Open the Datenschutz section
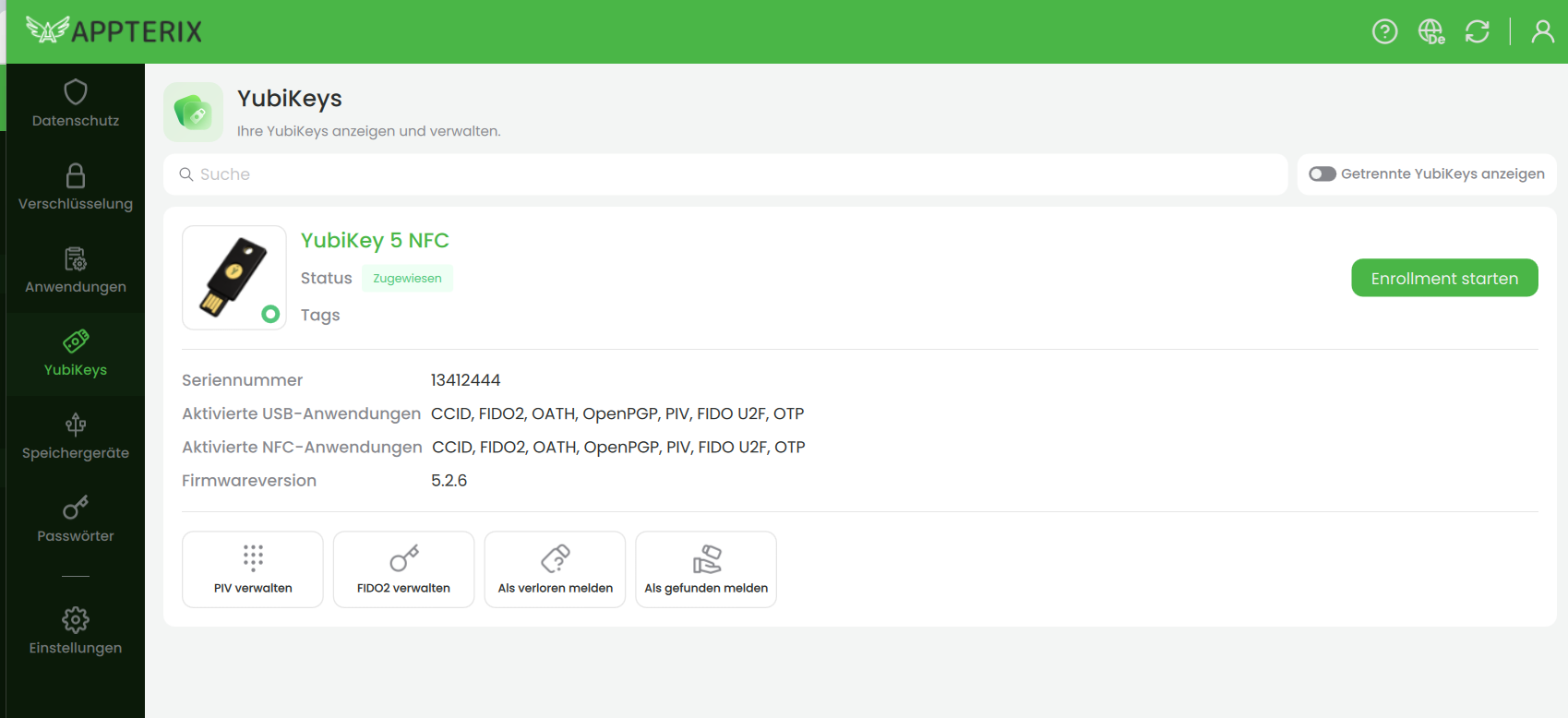Image resolution: width=1568 pixels, height=718 pixels. (76, 104)
